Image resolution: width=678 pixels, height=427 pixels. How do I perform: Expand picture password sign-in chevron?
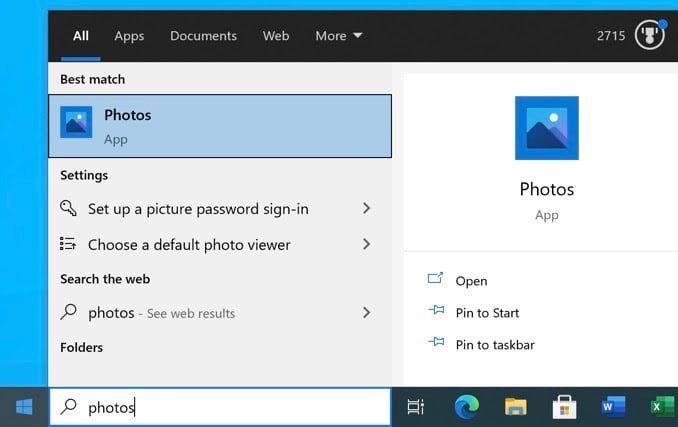coord(366,209)
